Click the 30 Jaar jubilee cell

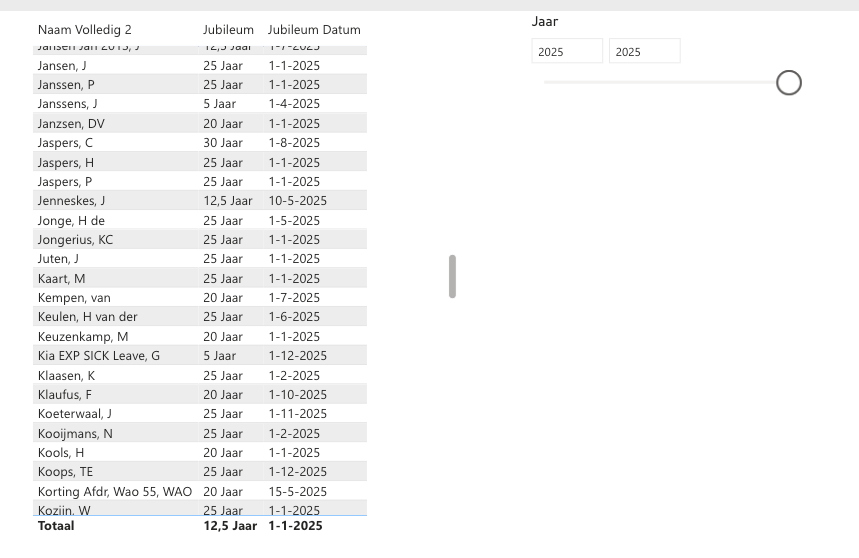click(x=223, y=143)
